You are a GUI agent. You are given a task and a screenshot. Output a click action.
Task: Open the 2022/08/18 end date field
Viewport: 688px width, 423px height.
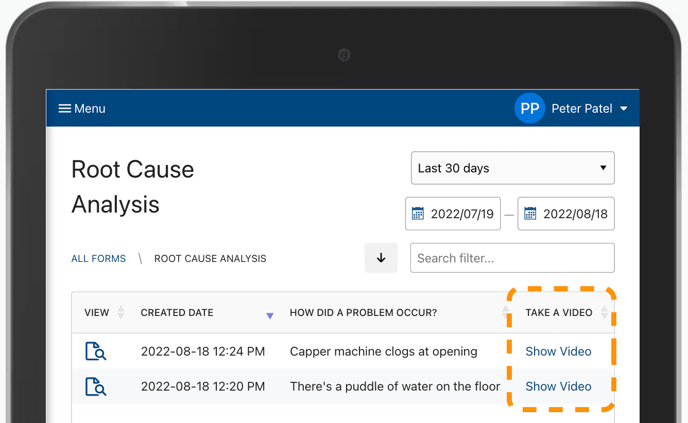(566, 214)
